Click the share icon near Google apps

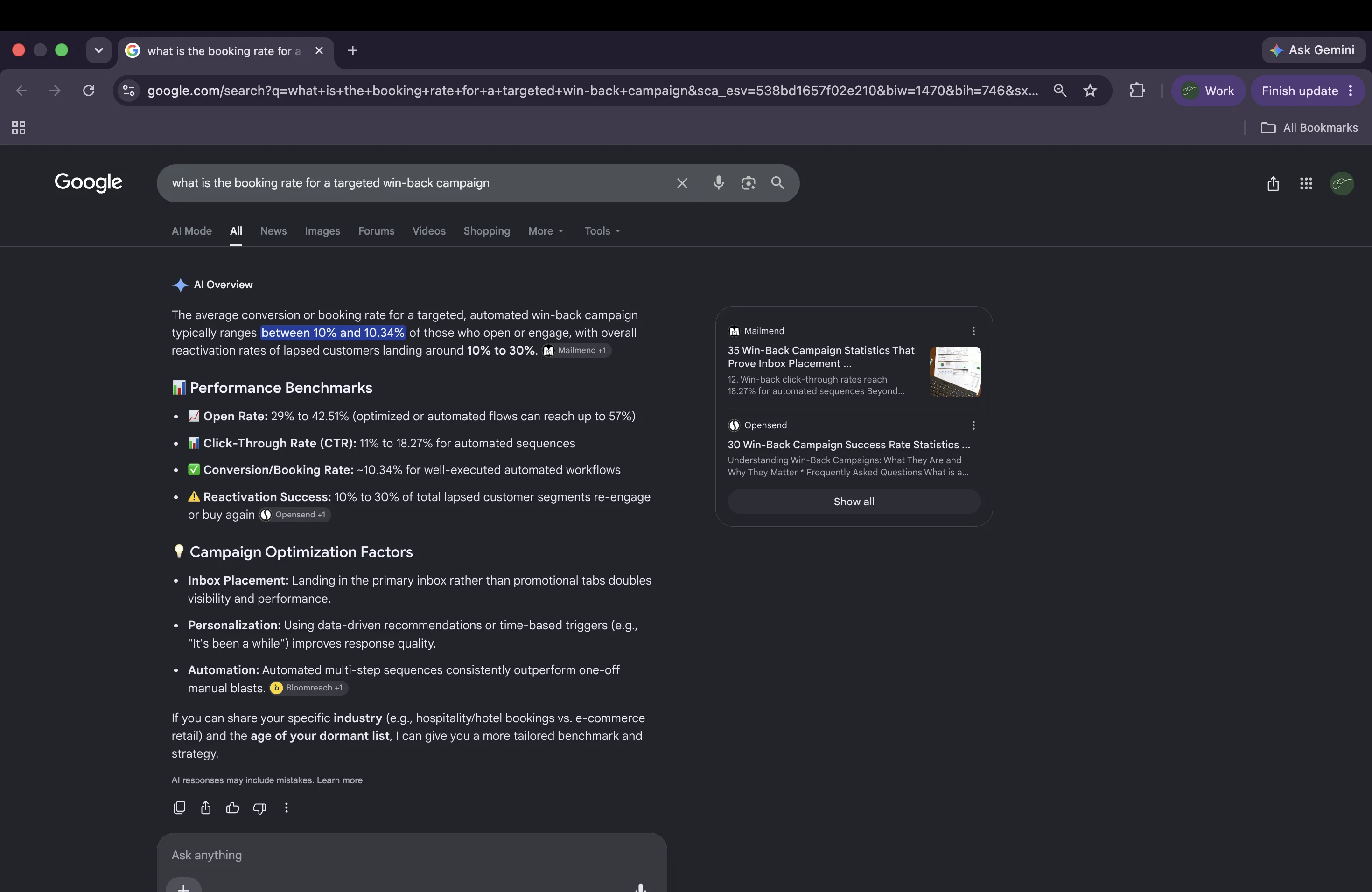[1273, 184]
